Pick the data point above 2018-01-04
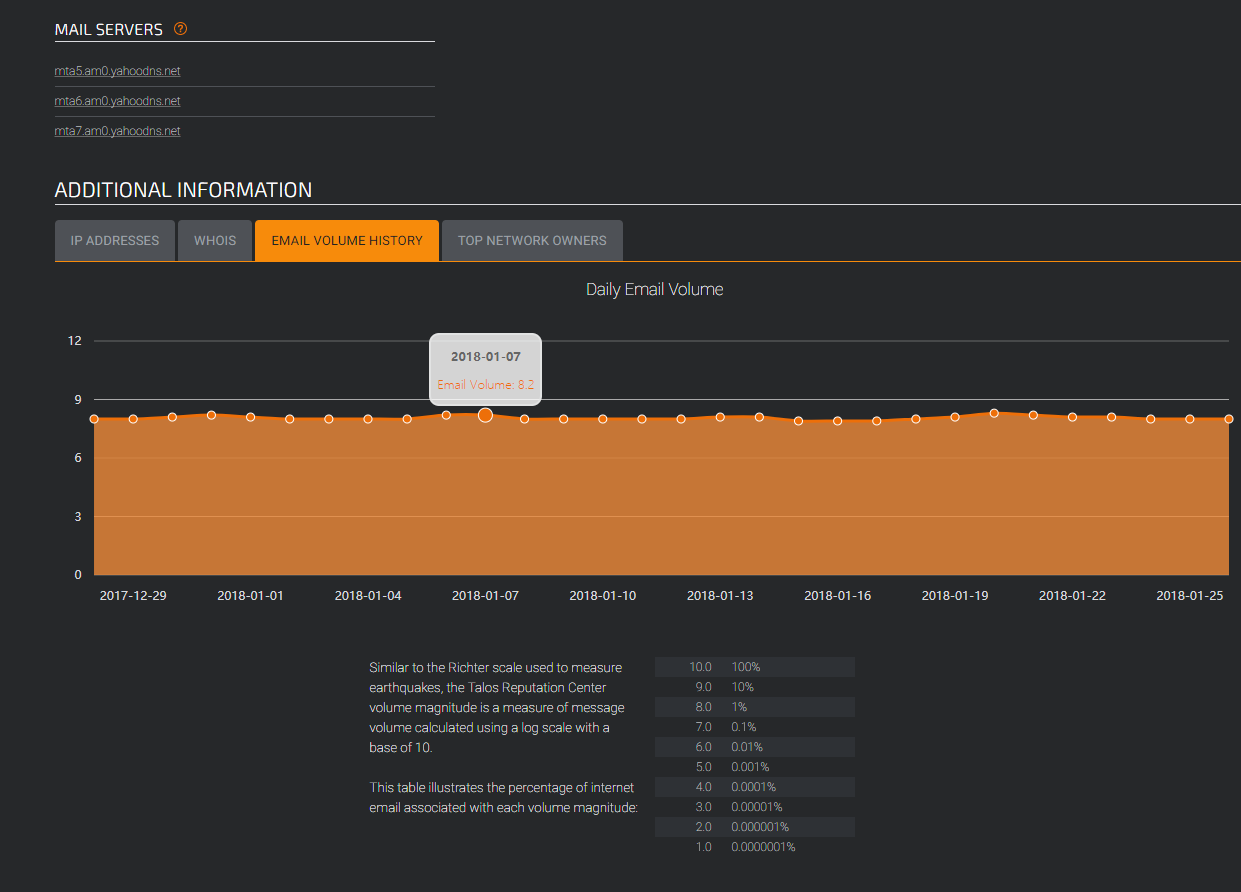Viewport: 1241px width, 892px height. point(368,419)
